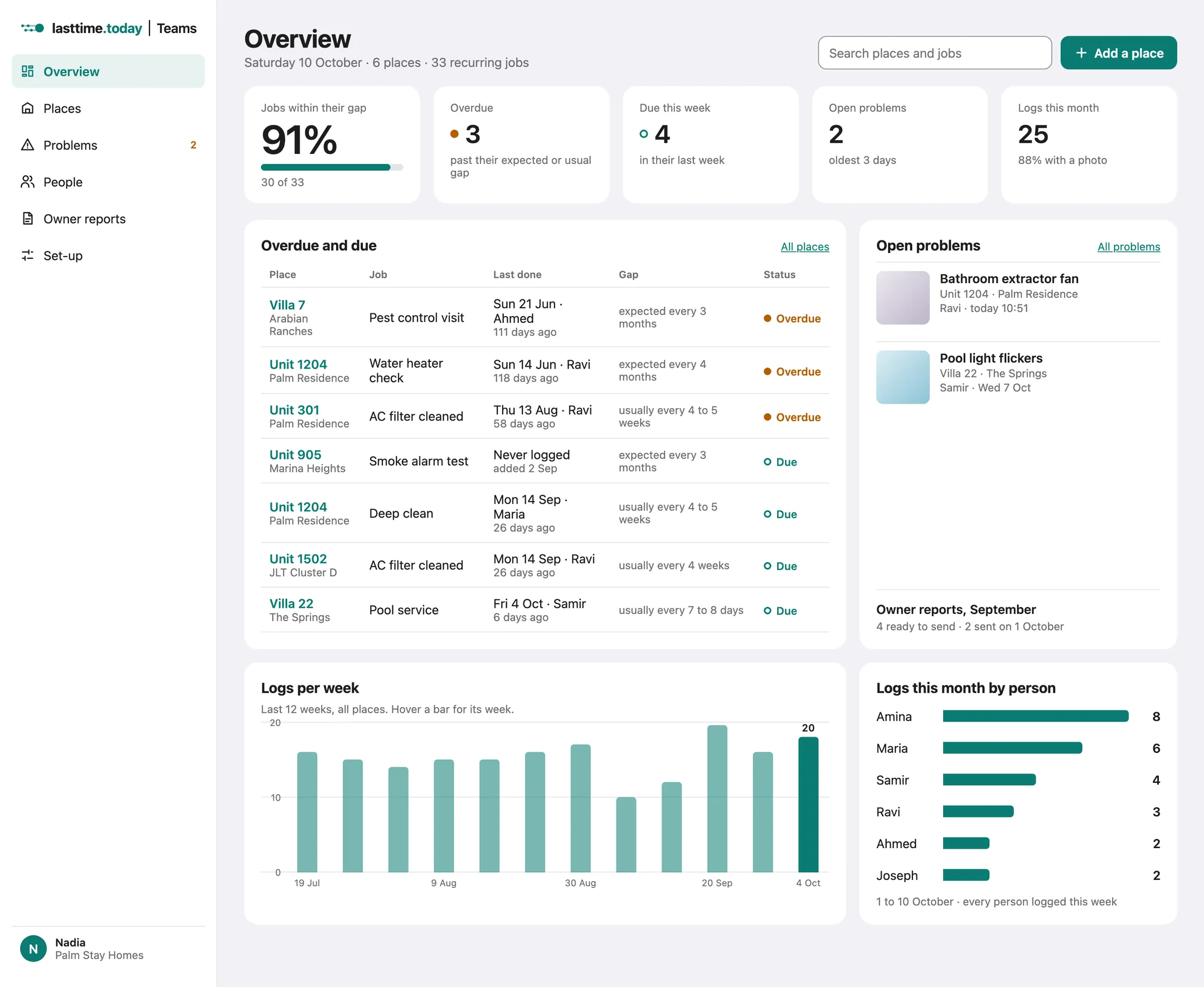This screenshot has height=987, width=1204.
Task: Click the Pool light flickers title
Action: click(991, 358)
